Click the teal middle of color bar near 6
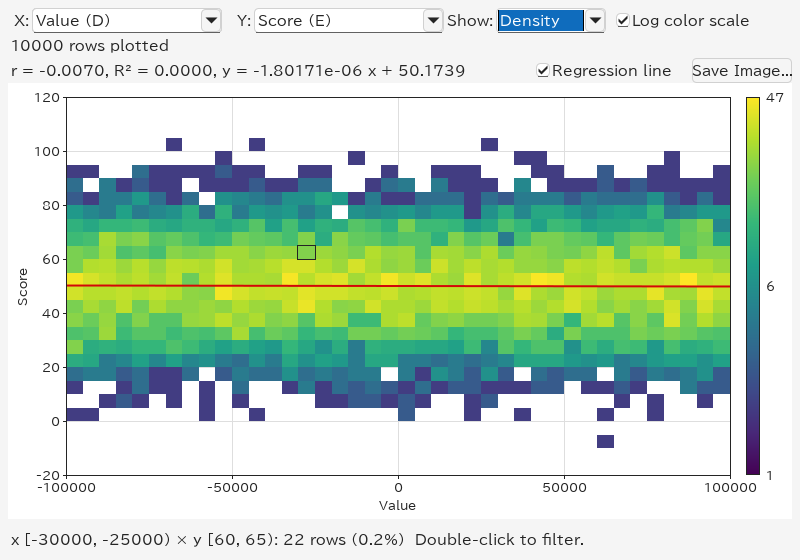This screenshot has height=560, width=800. point(753,287)
